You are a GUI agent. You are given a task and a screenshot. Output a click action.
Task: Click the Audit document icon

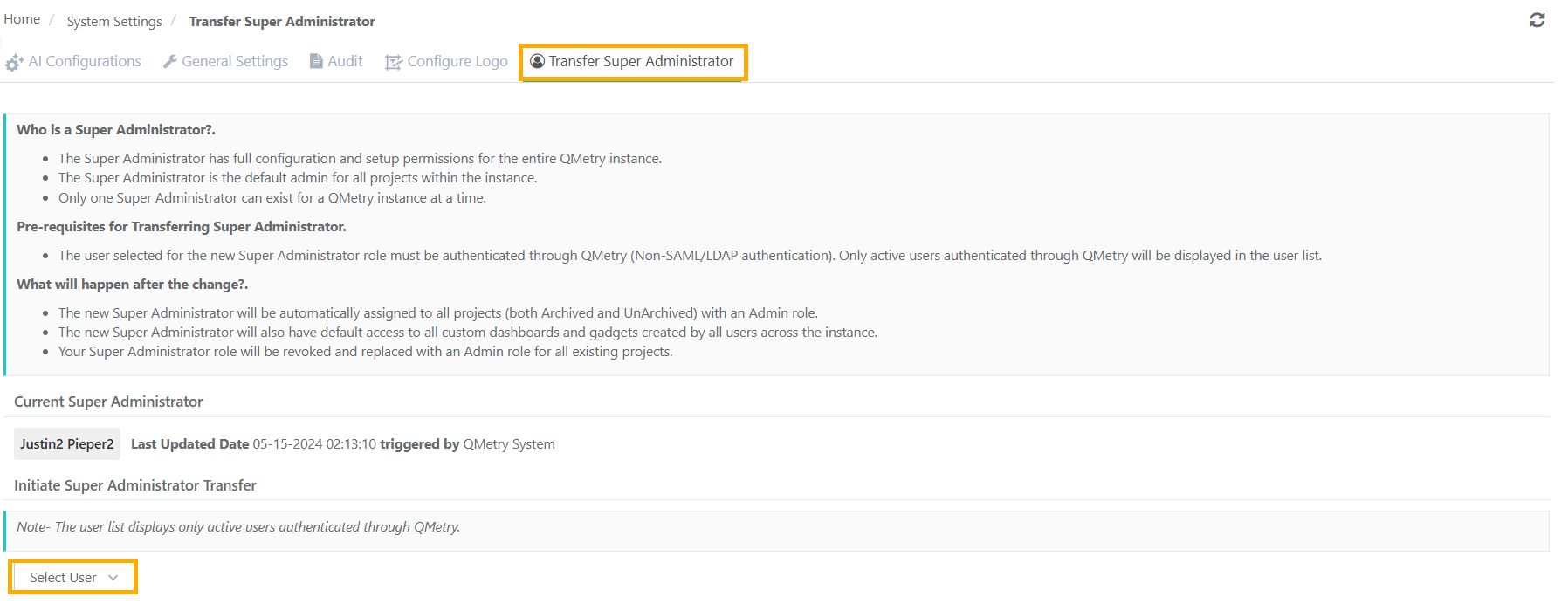(x=316, y=62)
